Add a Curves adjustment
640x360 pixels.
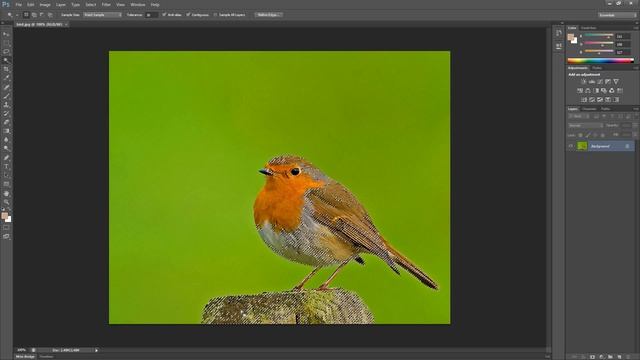(x=600, y=82)
